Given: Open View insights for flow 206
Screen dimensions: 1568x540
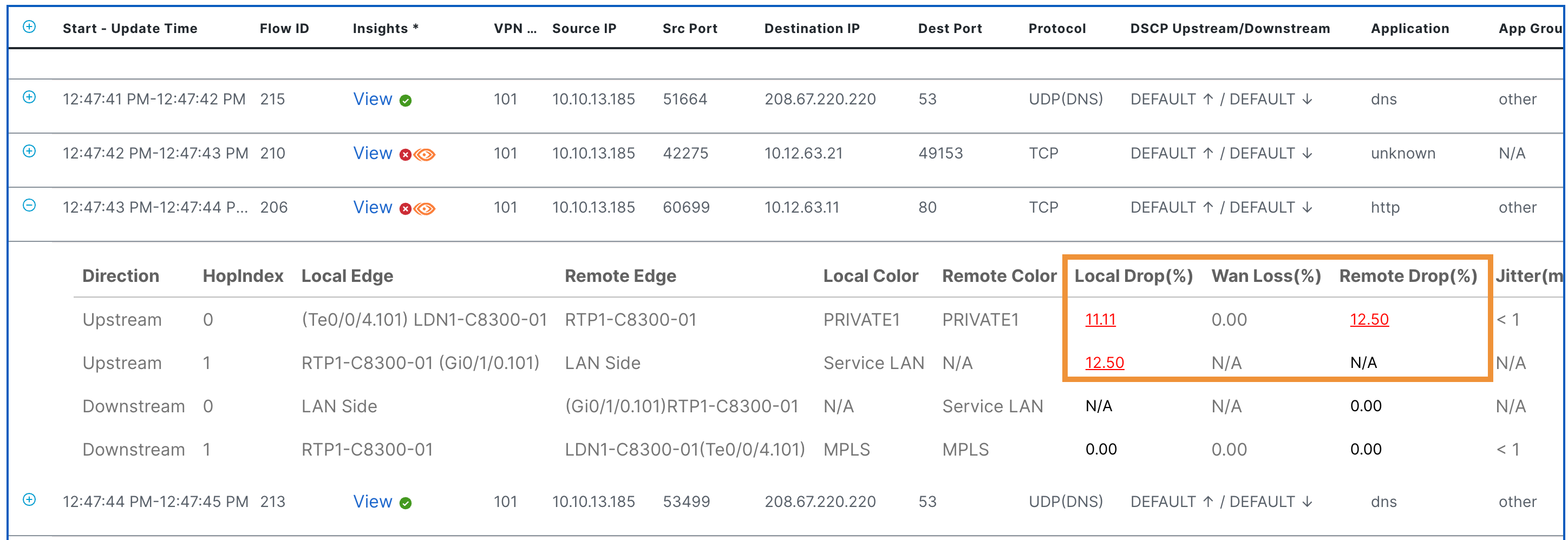Looking at the screenshot, I should coord(373,207).
